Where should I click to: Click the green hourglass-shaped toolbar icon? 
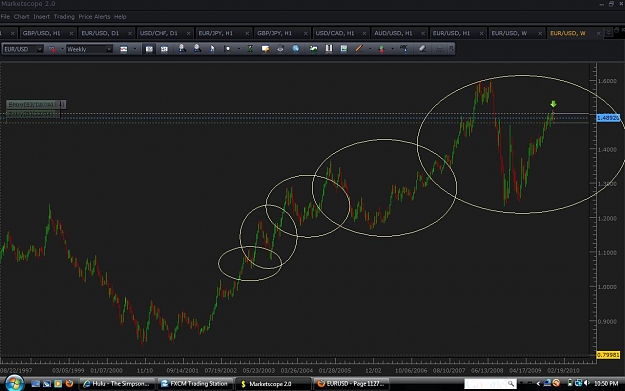(250, 49)
